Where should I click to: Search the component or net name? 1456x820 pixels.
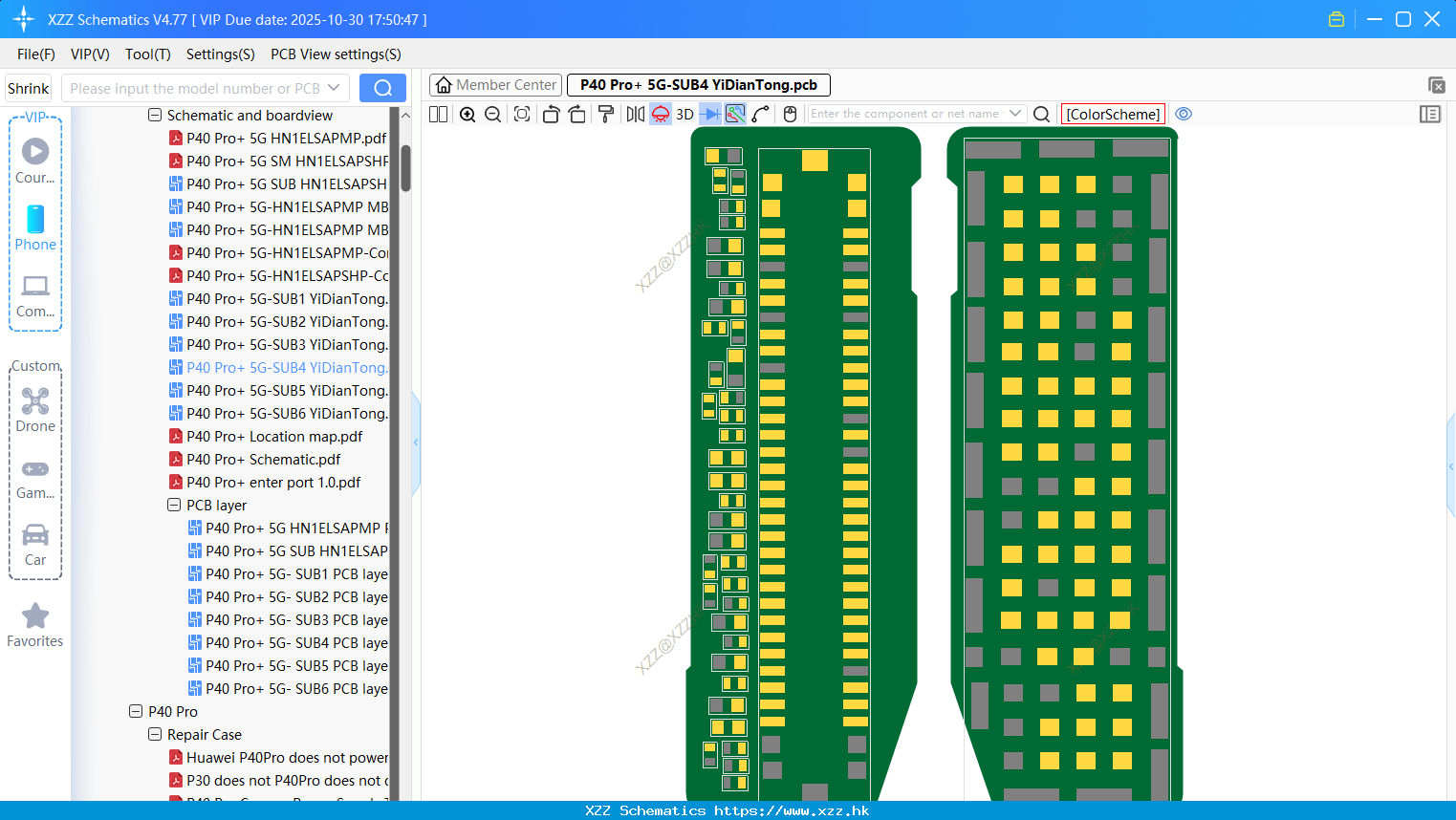[1042, 114]
